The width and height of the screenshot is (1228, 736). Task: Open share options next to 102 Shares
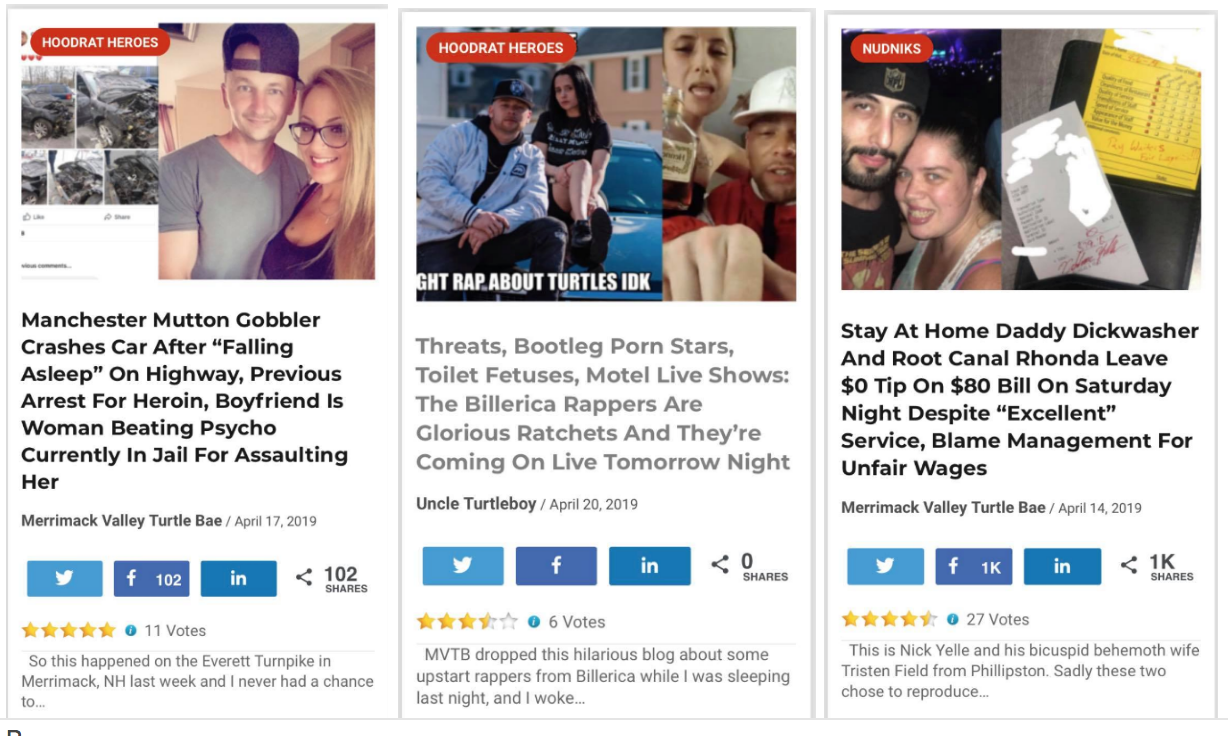(304, 578)
